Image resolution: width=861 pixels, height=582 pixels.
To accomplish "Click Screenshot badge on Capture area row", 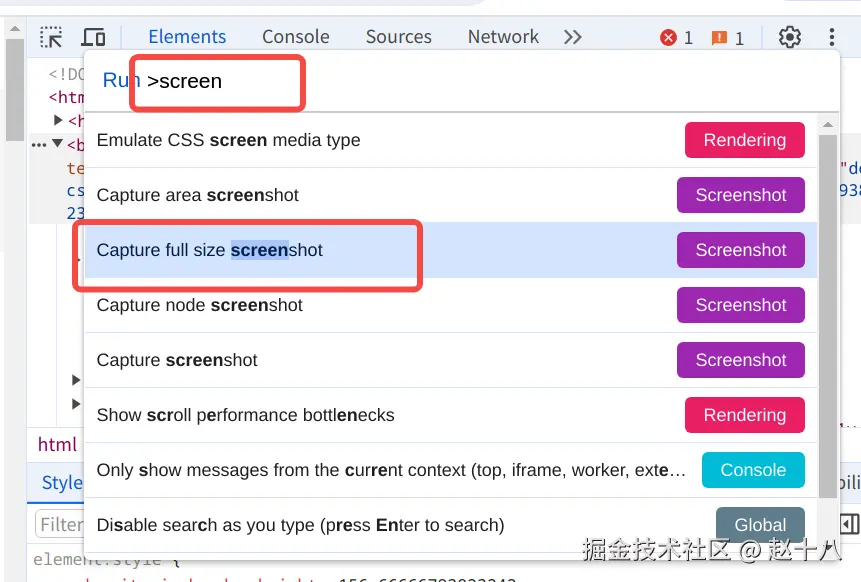I will (741, 195).
